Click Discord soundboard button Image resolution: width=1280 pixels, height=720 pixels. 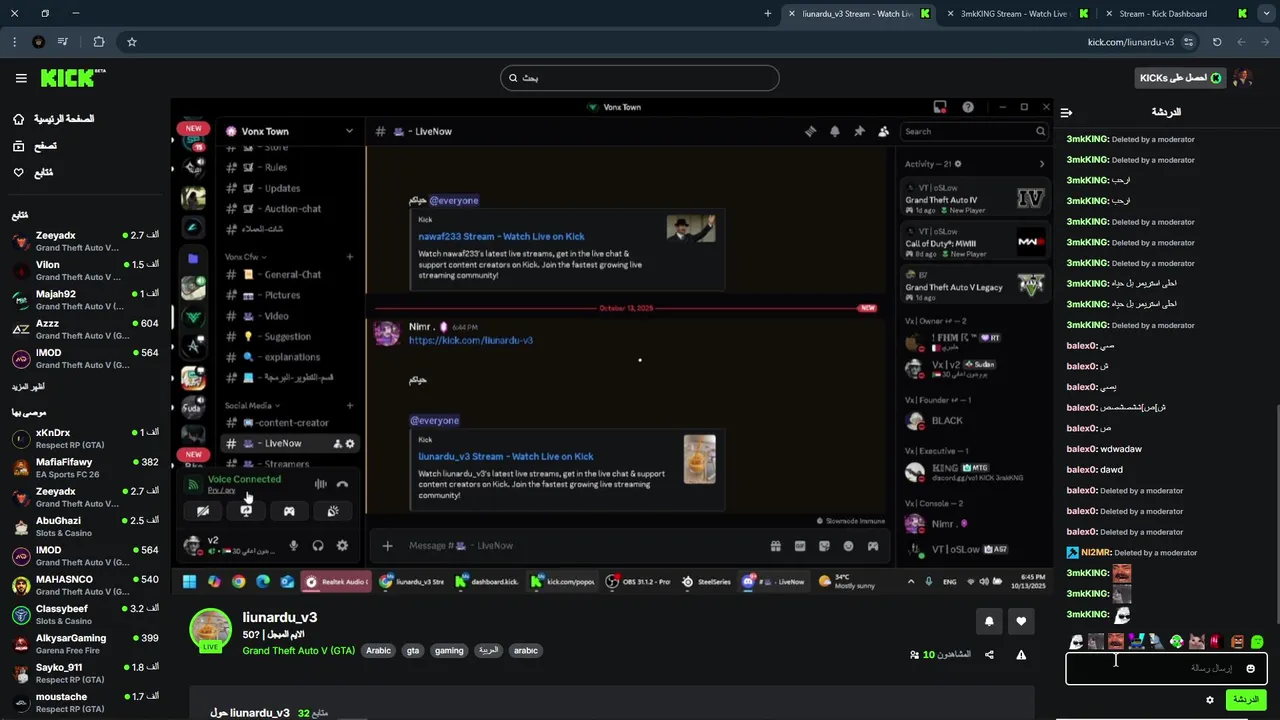333,511
